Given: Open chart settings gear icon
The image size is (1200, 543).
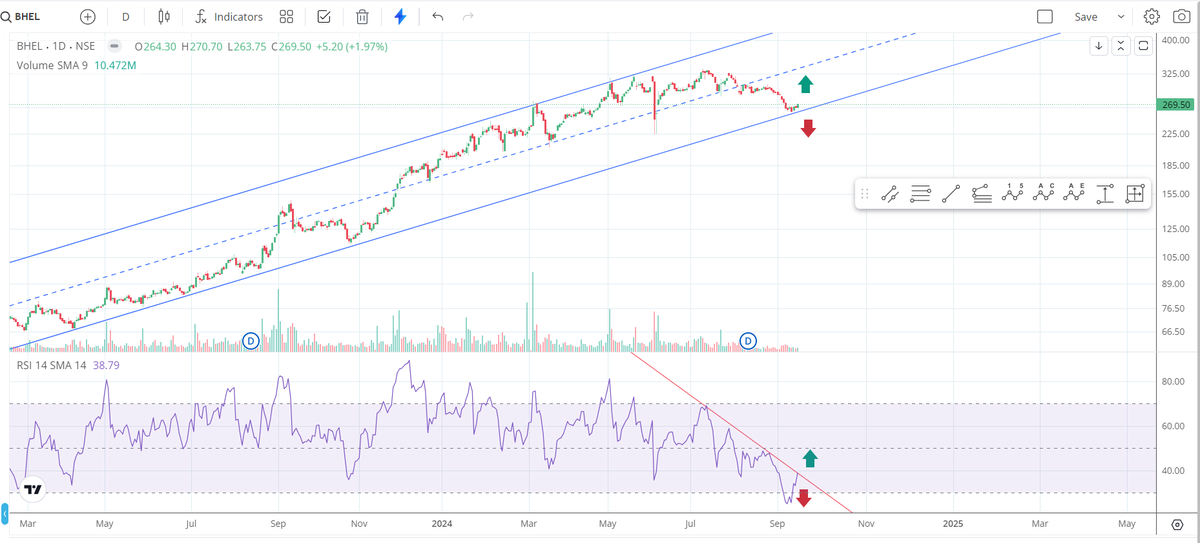Looking at the screenshot, I should 1152,16.
